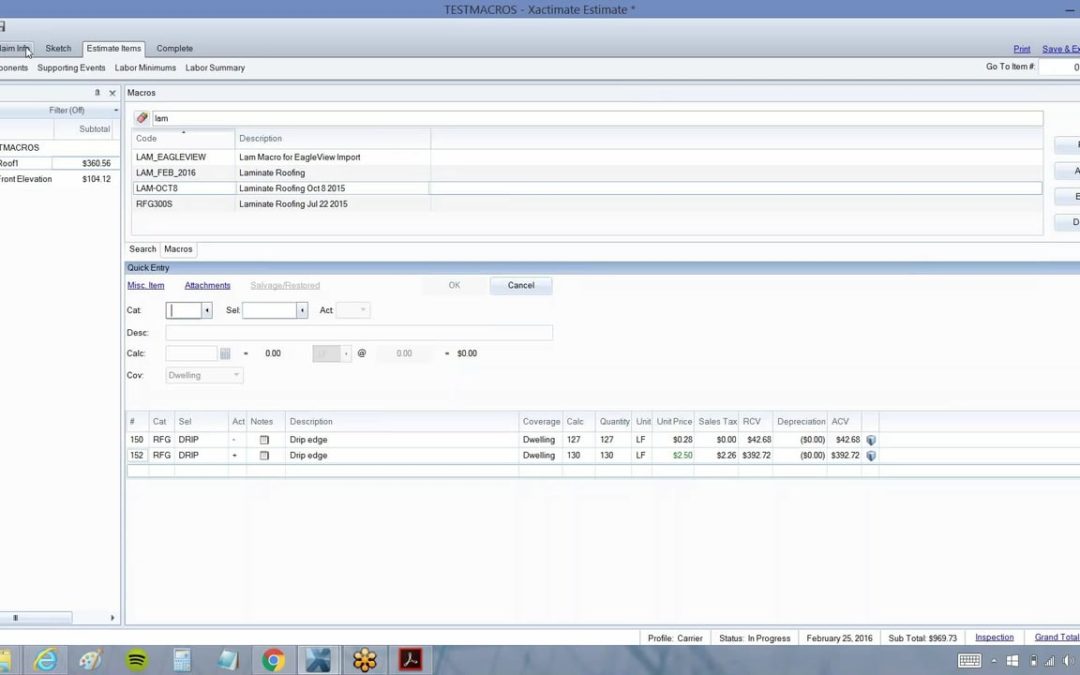Select the RFG300S macro row
The width and height of the screenshot is (1080, 675).
point(587,204)
